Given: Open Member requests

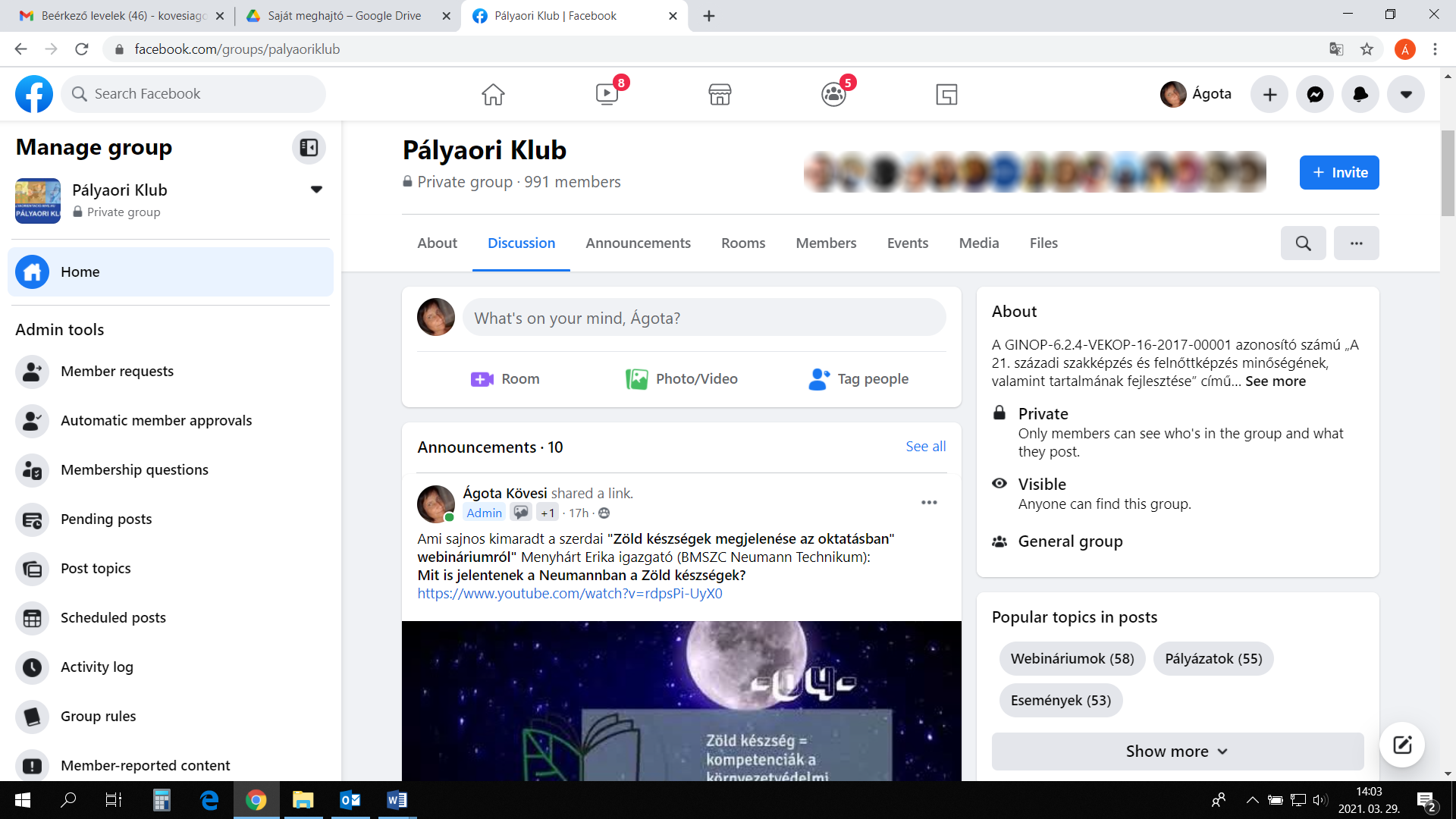Looking at the screenshot, I should [x=171, y=372].
